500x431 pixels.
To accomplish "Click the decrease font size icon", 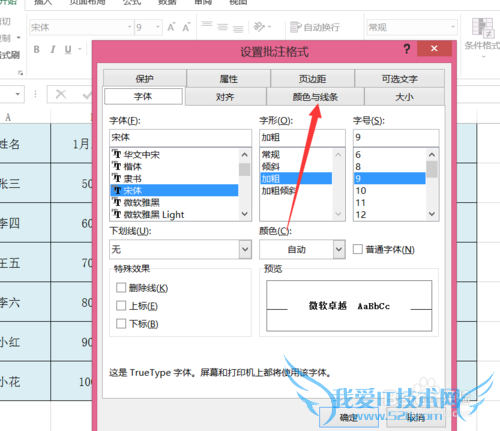I will click(x=186, y=27).
